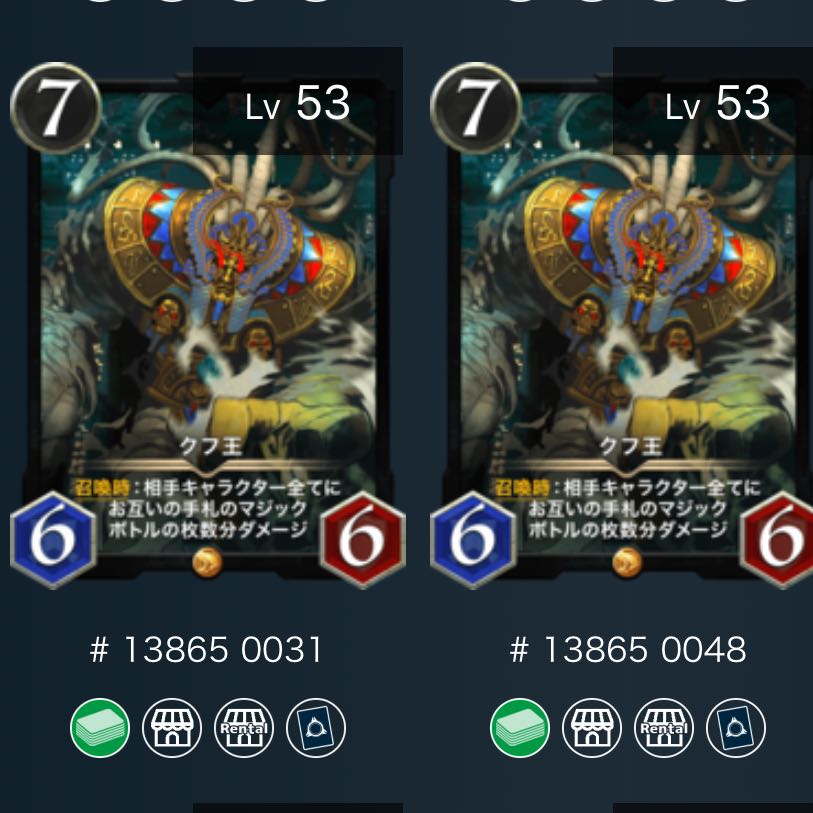This screenshot has width=813, height=813.
Task: Click blue attack hexagon 6 on right card
Action: [473, 540]
